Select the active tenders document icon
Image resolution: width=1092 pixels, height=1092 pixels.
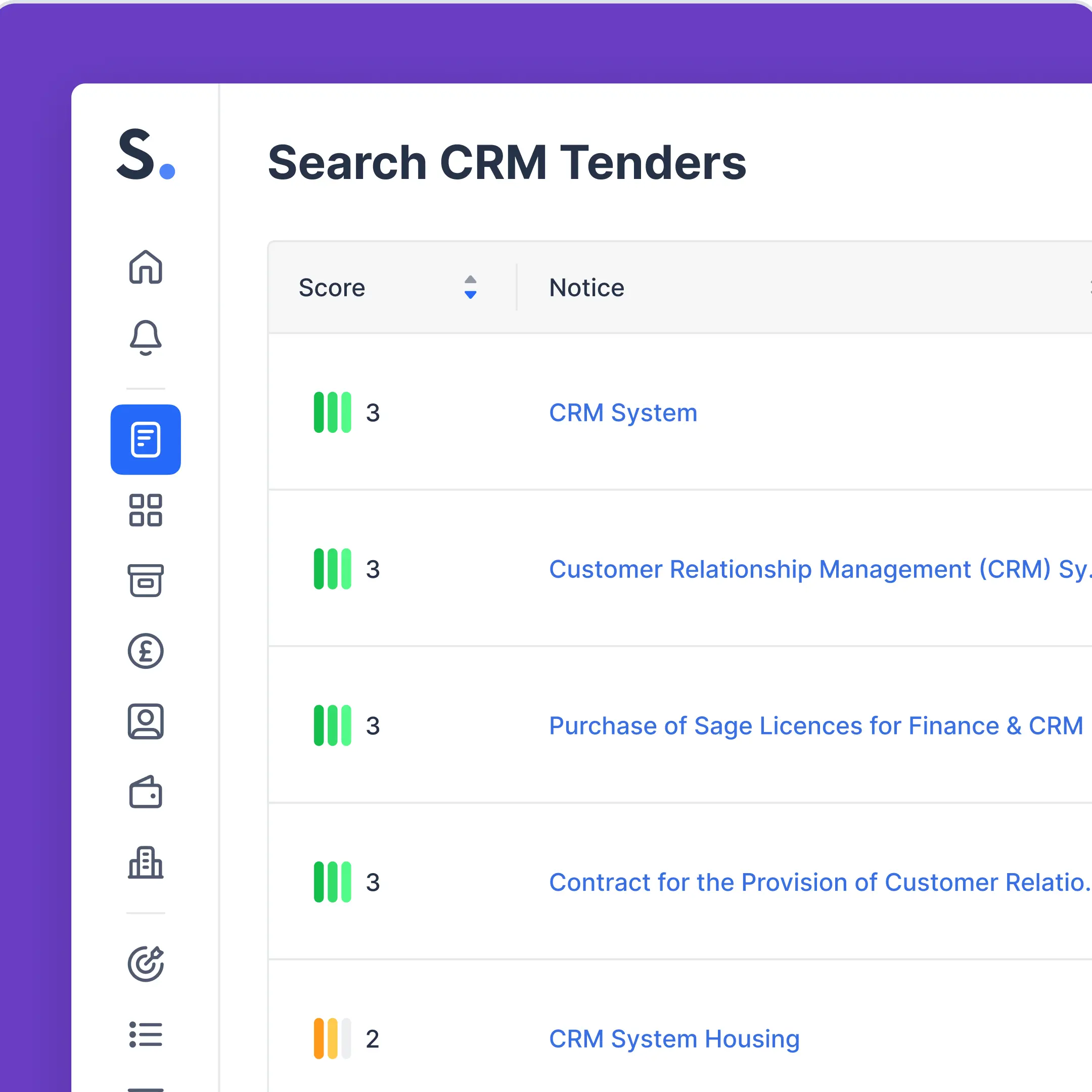pos(146,439)
